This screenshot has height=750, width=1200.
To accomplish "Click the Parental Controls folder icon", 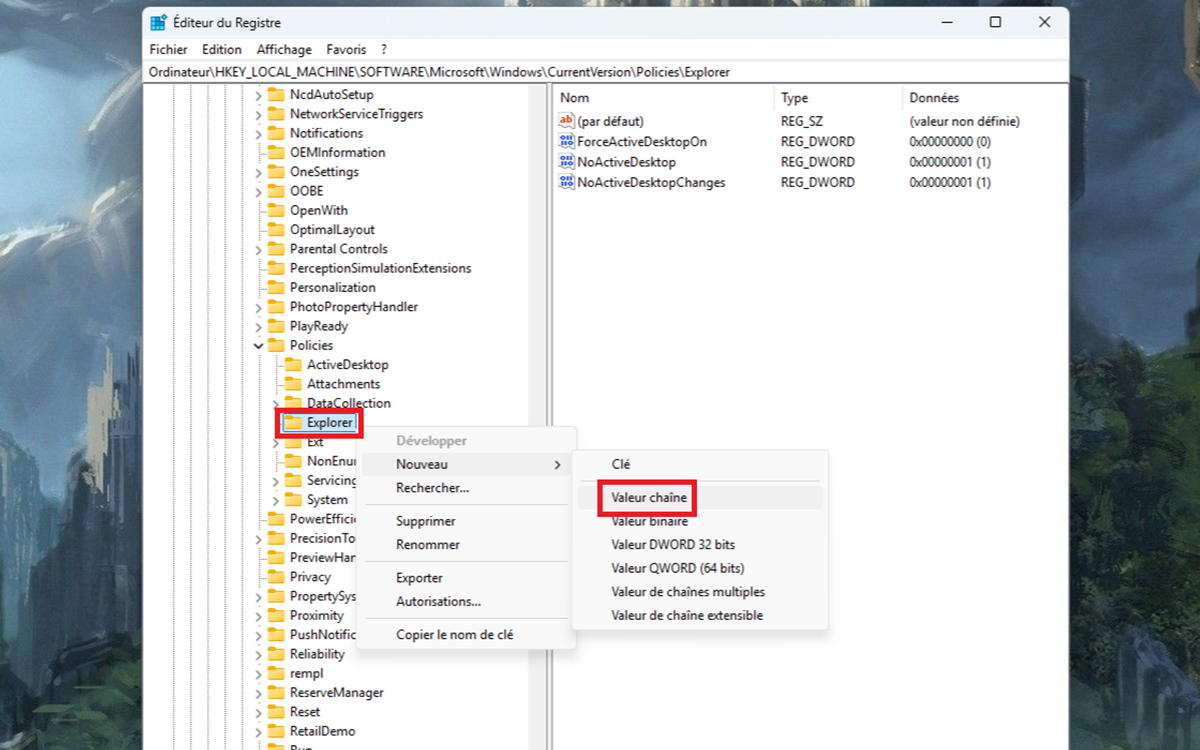I will point(276,249).
